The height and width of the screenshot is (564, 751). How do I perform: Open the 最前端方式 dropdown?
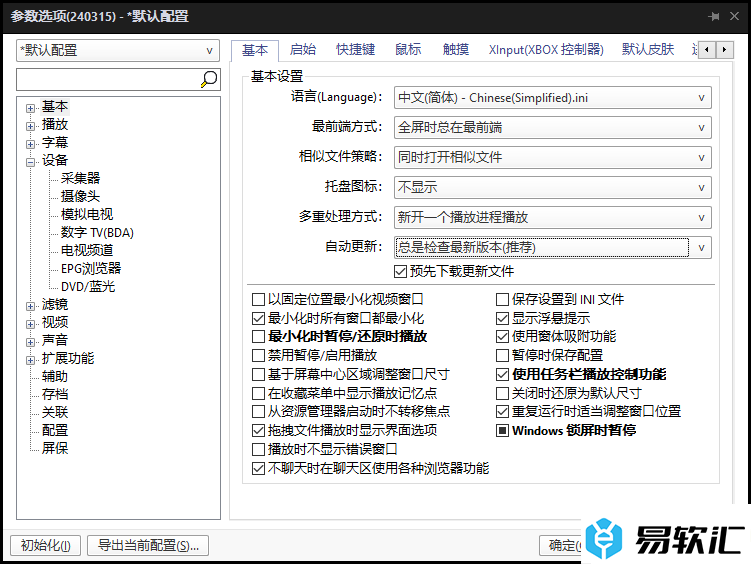tap(552, 127)
